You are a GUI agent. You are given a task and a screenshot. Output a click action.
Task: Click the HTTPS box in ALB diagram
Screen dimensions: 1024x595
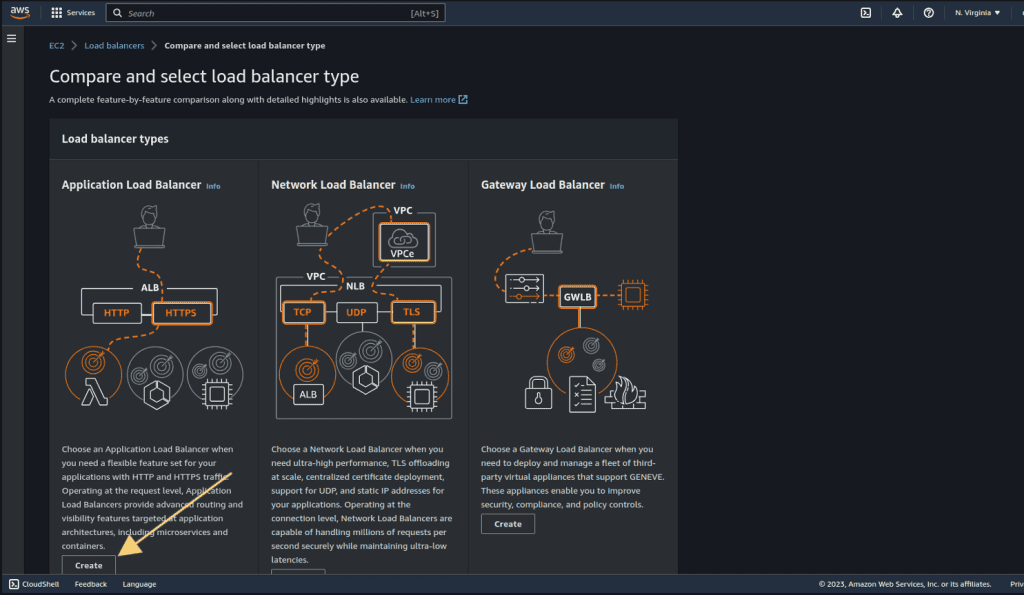tap(181, 314)
